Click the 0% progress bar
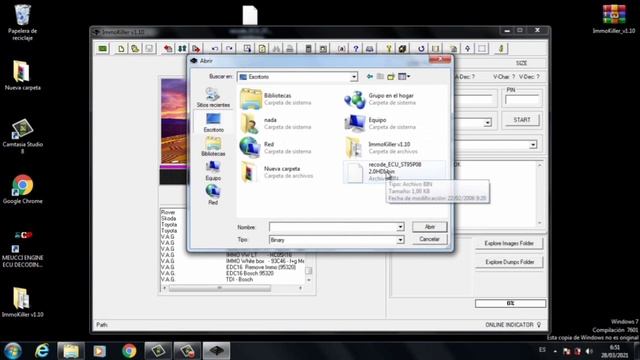 coord(510,303)
